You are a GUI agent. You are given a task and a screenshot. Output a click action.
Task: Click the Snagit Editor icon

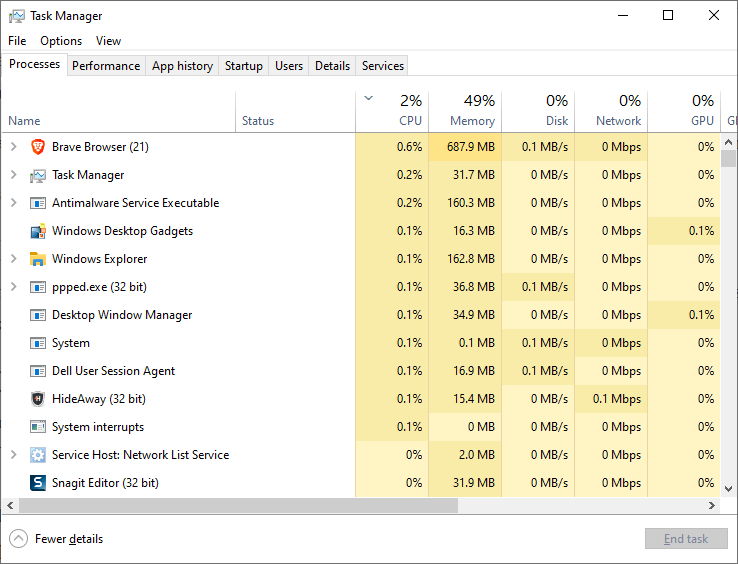tap(38, 483)
